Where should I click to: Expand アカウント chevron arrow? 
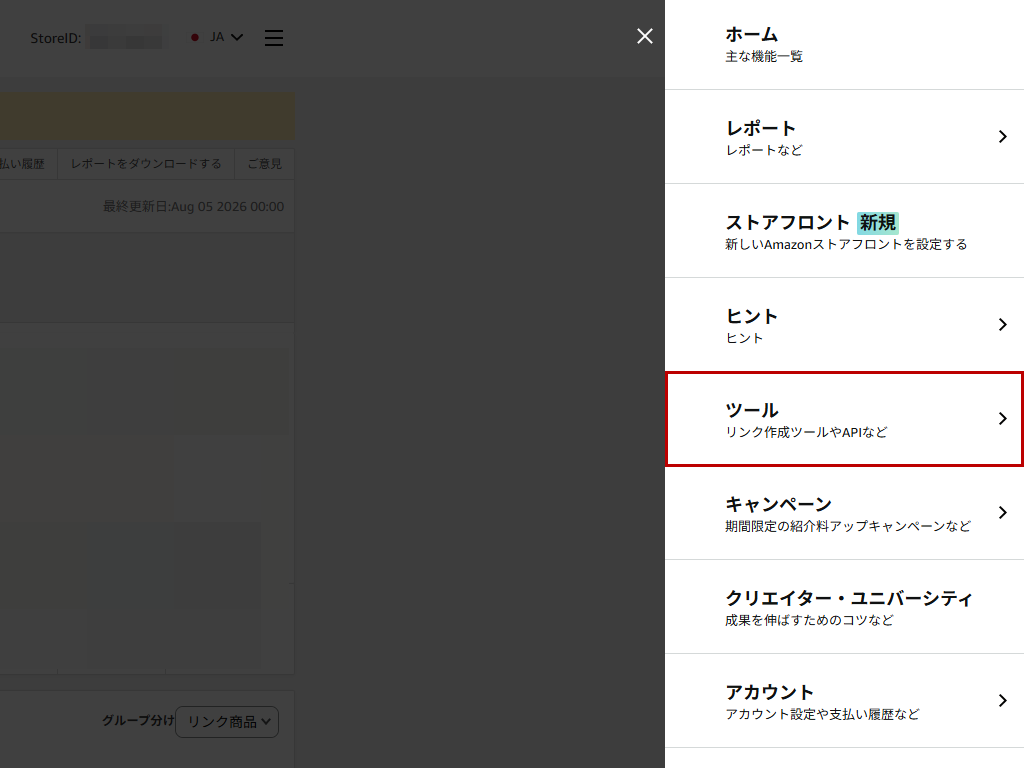click(x=1002, y=701)
